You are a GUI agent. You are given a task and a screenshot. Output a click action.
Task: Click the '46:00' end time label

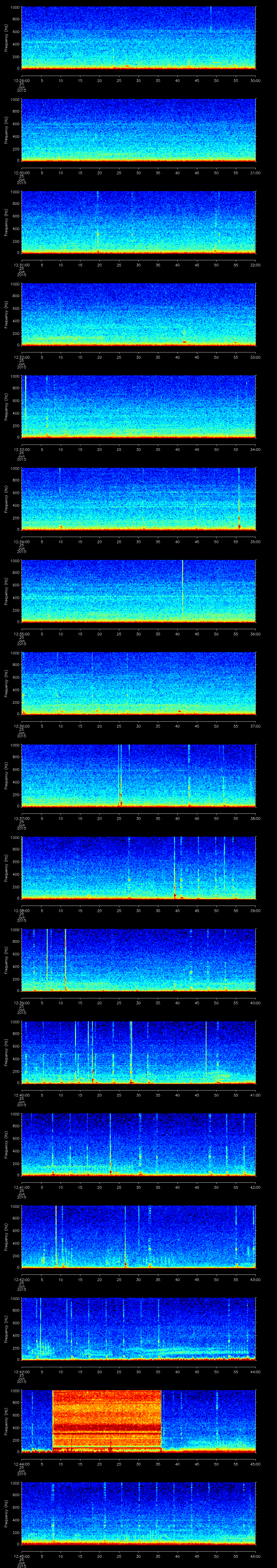pyautogui.click(x=255, y=1556)
